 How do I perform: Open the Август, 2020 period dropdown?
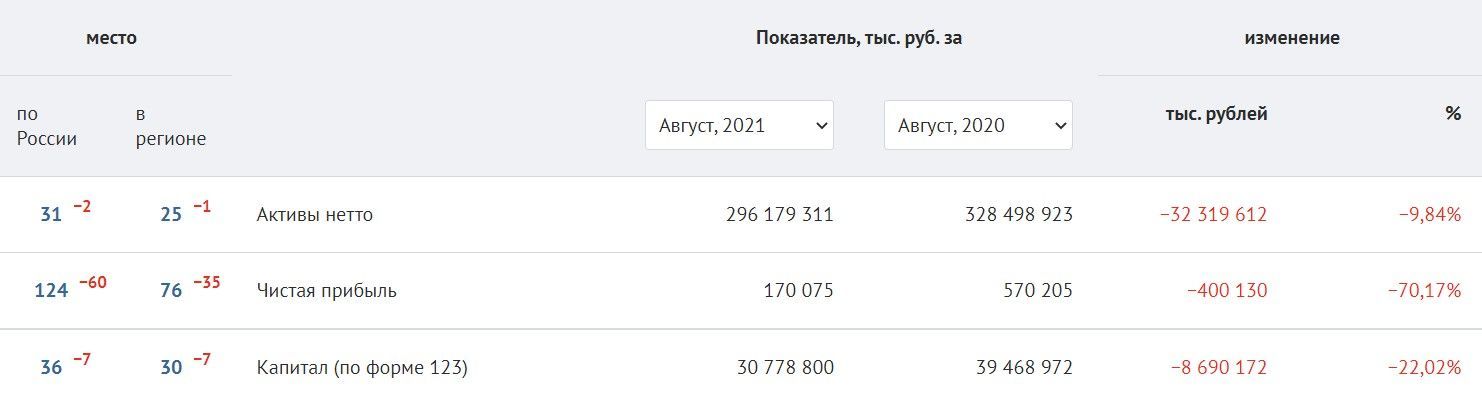click(x=978, y=125)
